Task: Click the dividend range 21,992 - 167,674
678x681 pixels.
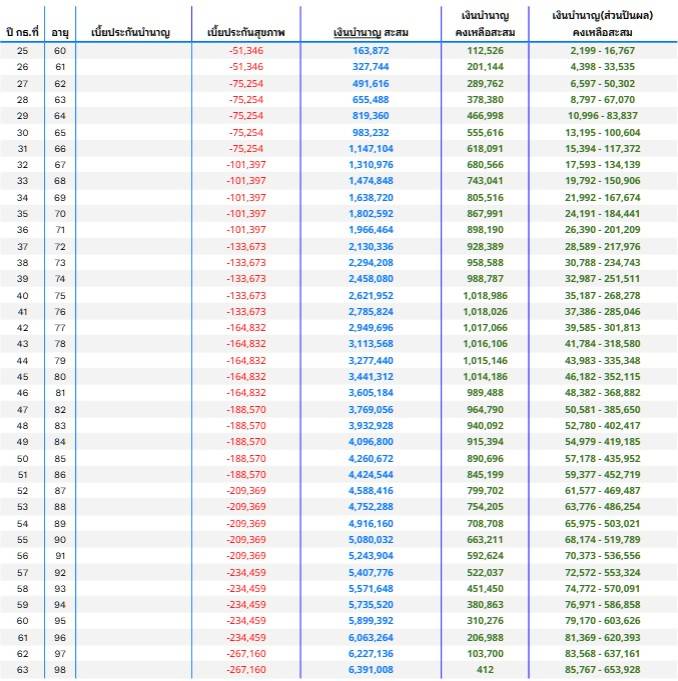Action: point(602,198)
